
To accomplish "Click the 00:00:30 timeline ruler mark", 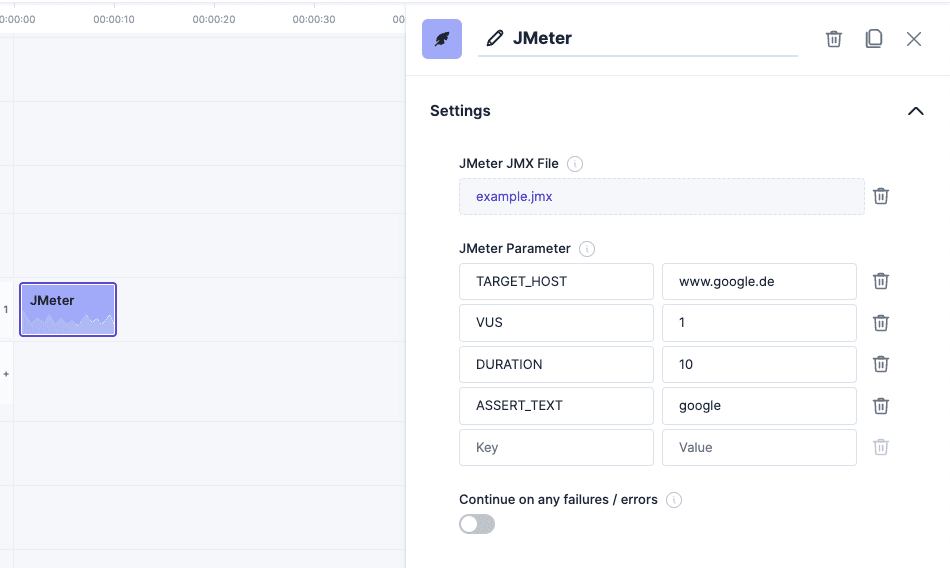I will coord(314,19).
